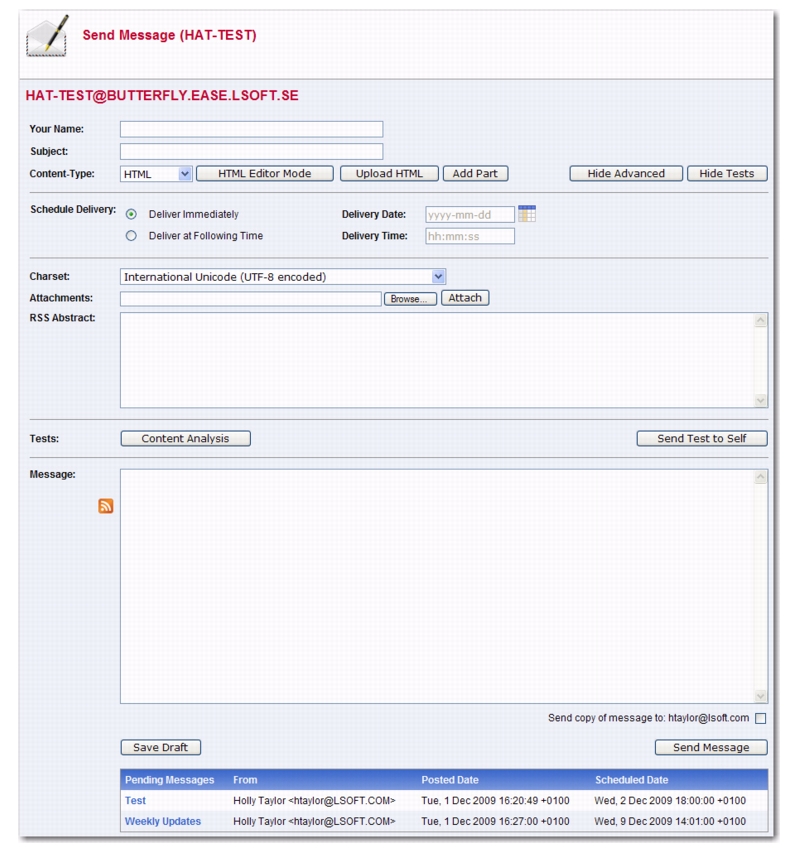
Task: Focus the Delivery Time hh:mm:ss field
Action: pyautogui.click(x=469, y=236)
